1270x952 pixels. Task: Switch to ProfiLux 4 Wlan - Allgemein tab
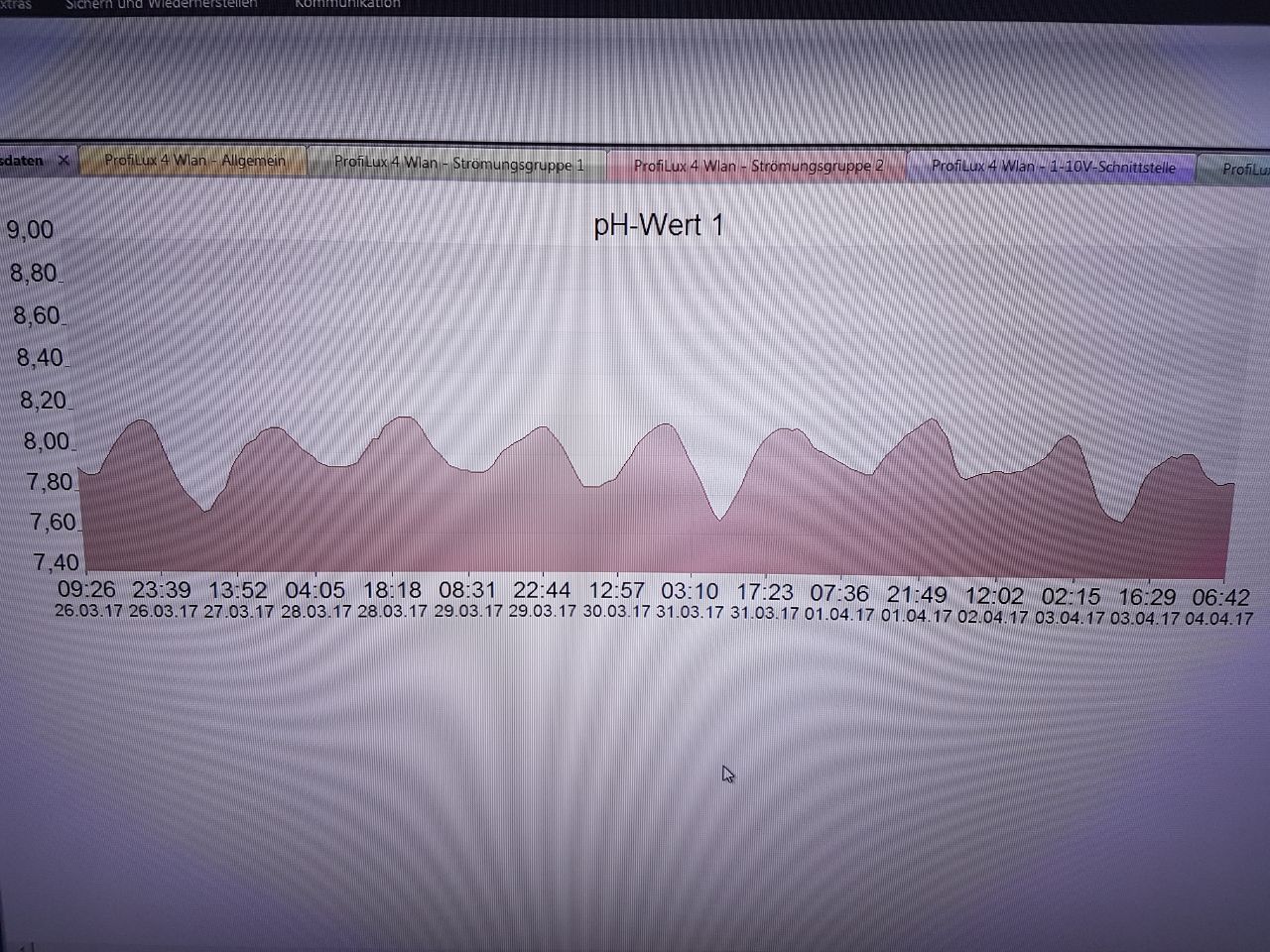pyautogui.click(x=194, y=161)
